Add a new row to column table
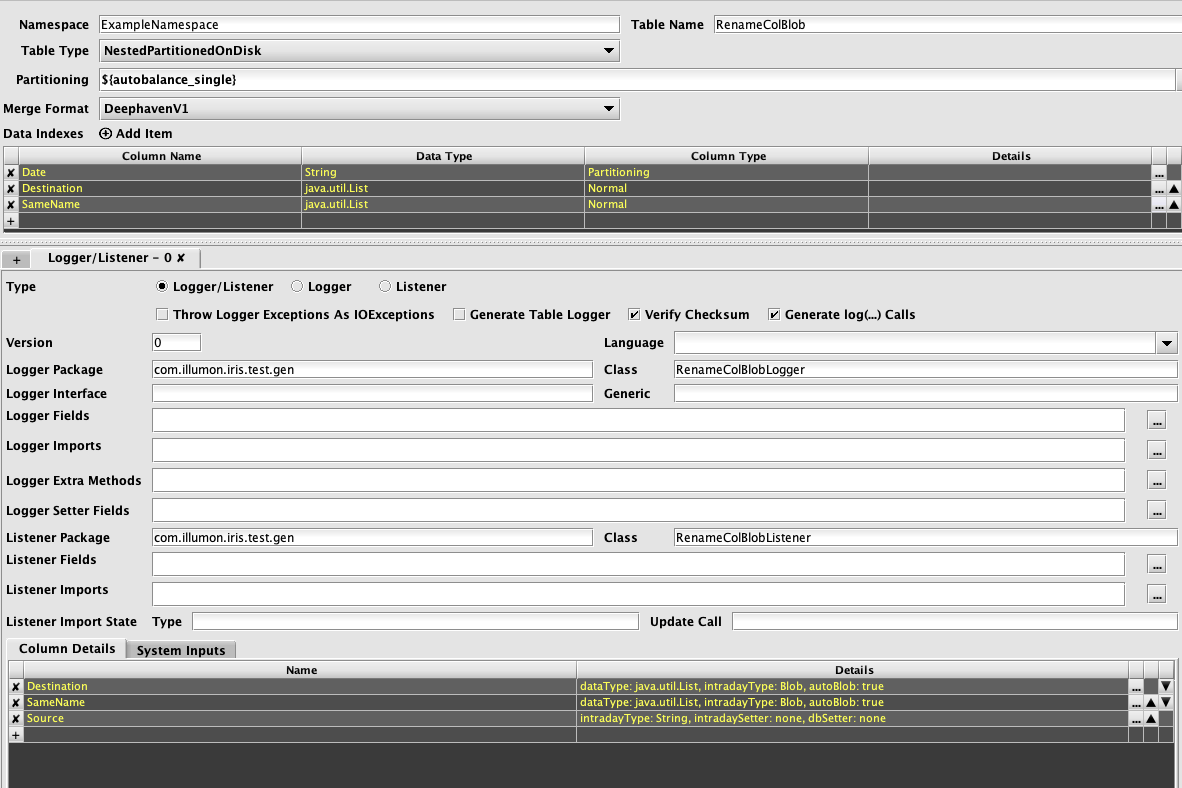Image resolution: width=1182 pixels, height=788 pixels. pos(11,221)
